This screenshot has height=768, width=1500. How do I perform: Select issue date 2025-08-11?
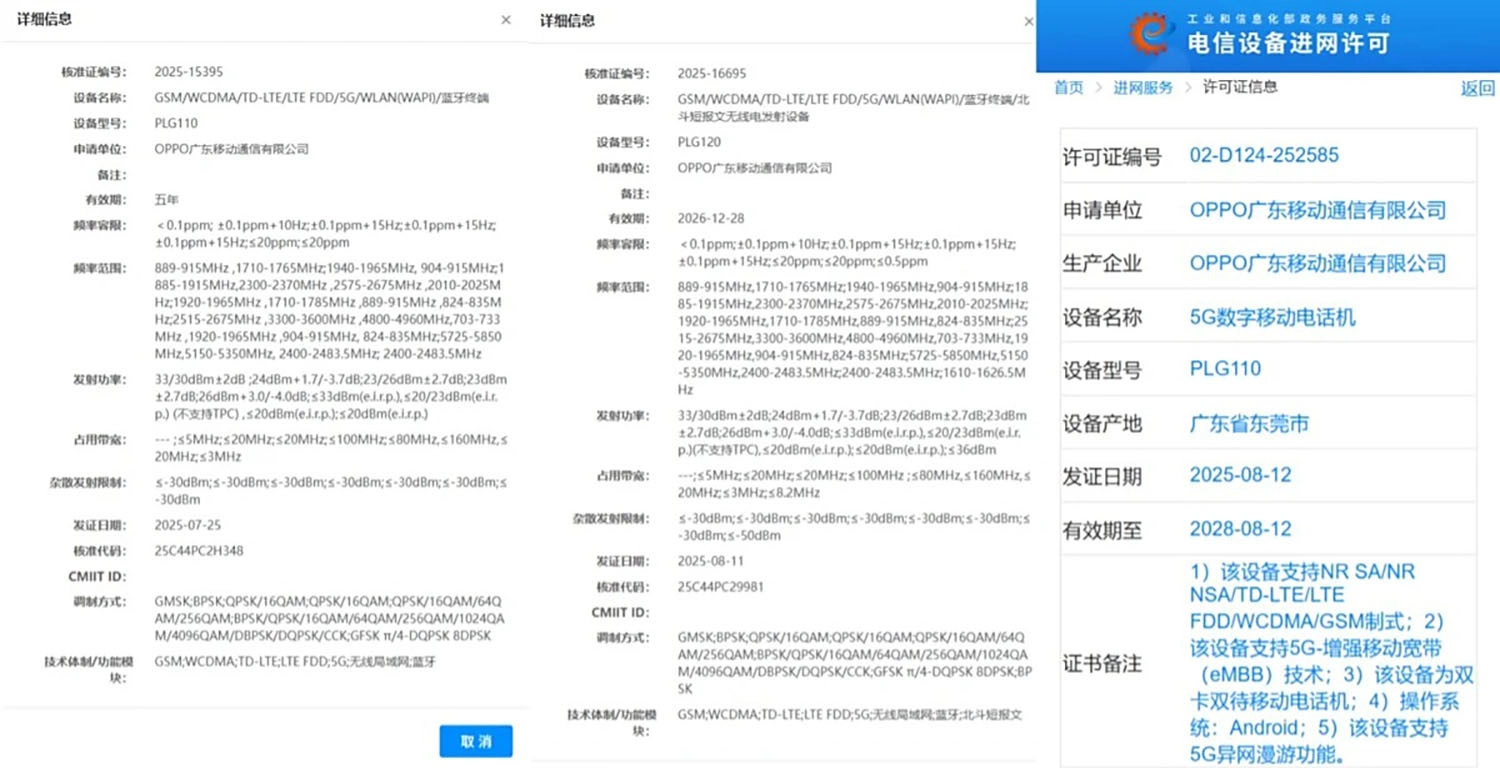[x=710, y=562]
